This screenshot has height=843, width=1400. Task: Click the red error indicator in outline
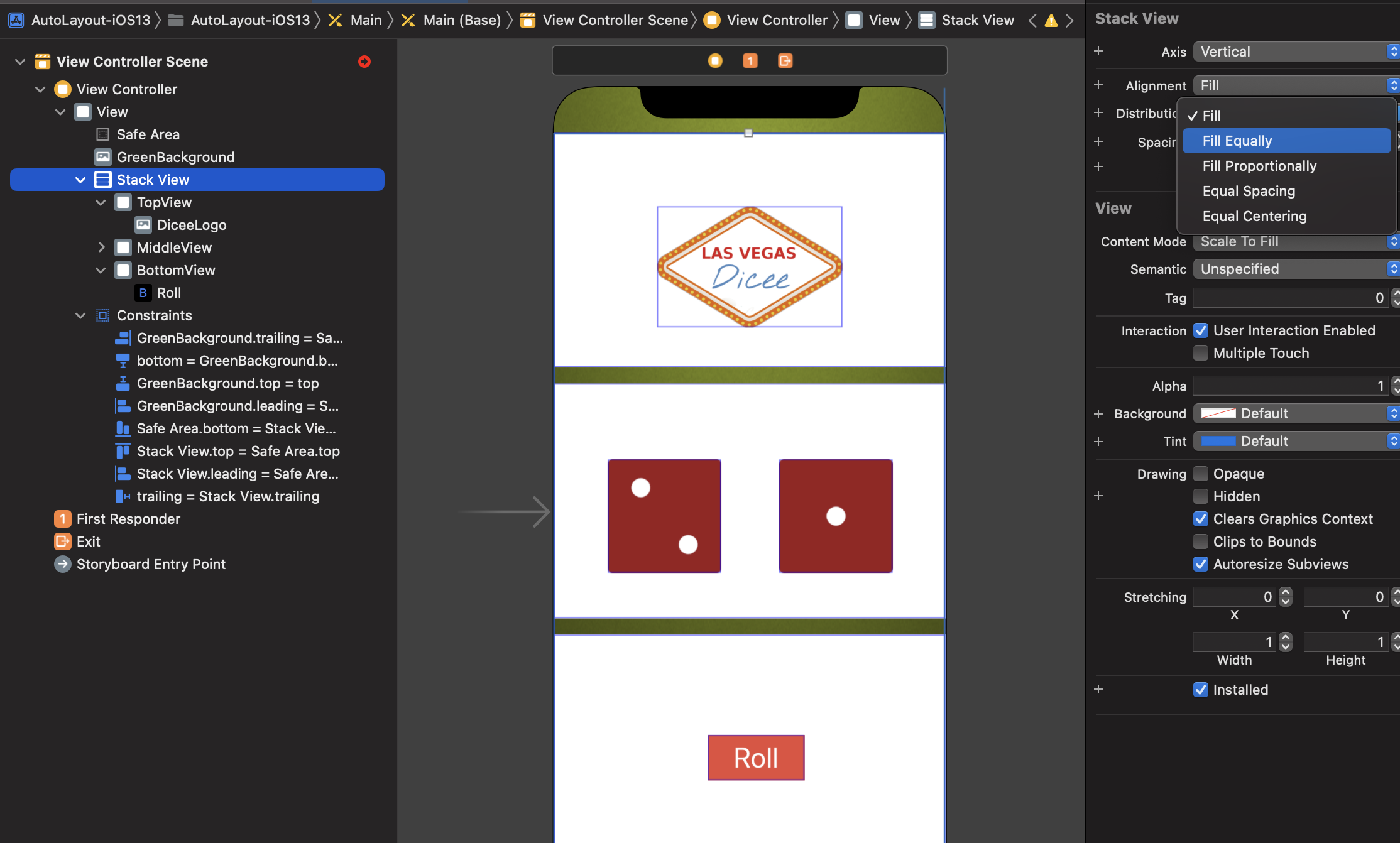[x=364, y=62]
